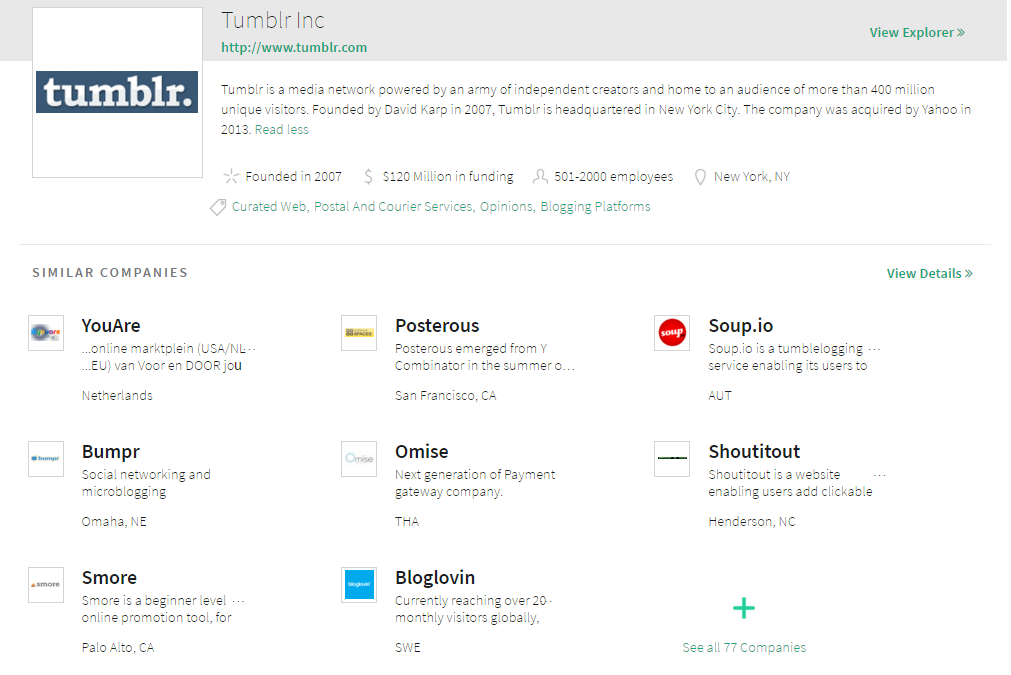Collapse the description with Read less

282,130
